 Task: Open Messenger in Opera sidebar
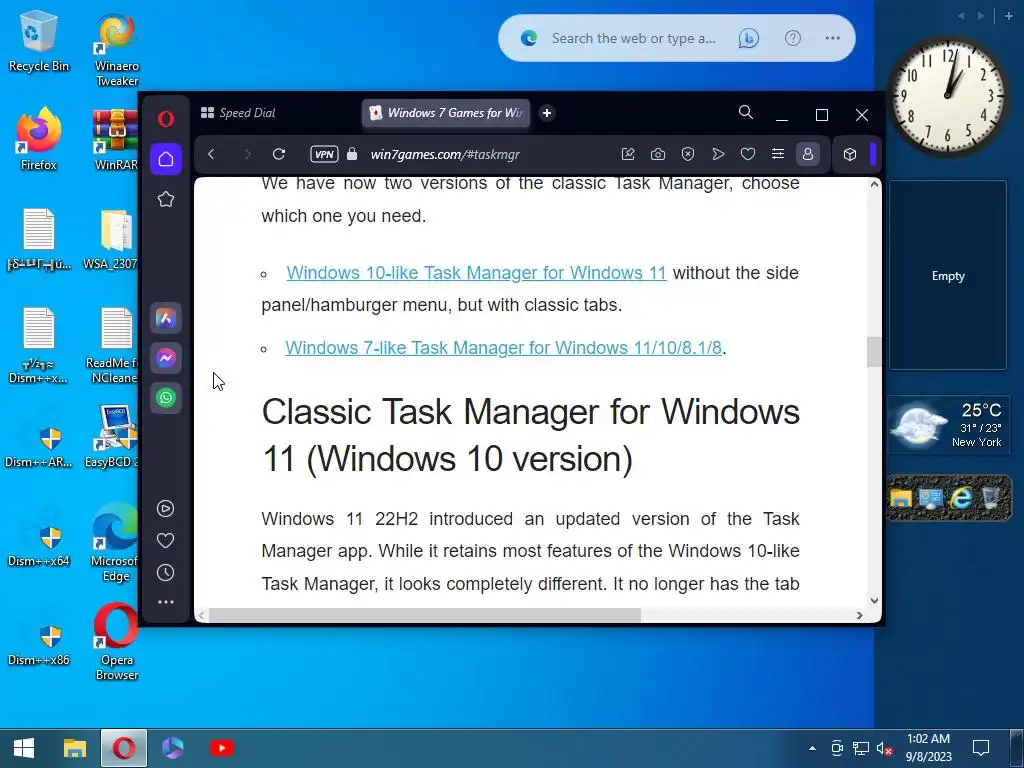tap(166, 358)
